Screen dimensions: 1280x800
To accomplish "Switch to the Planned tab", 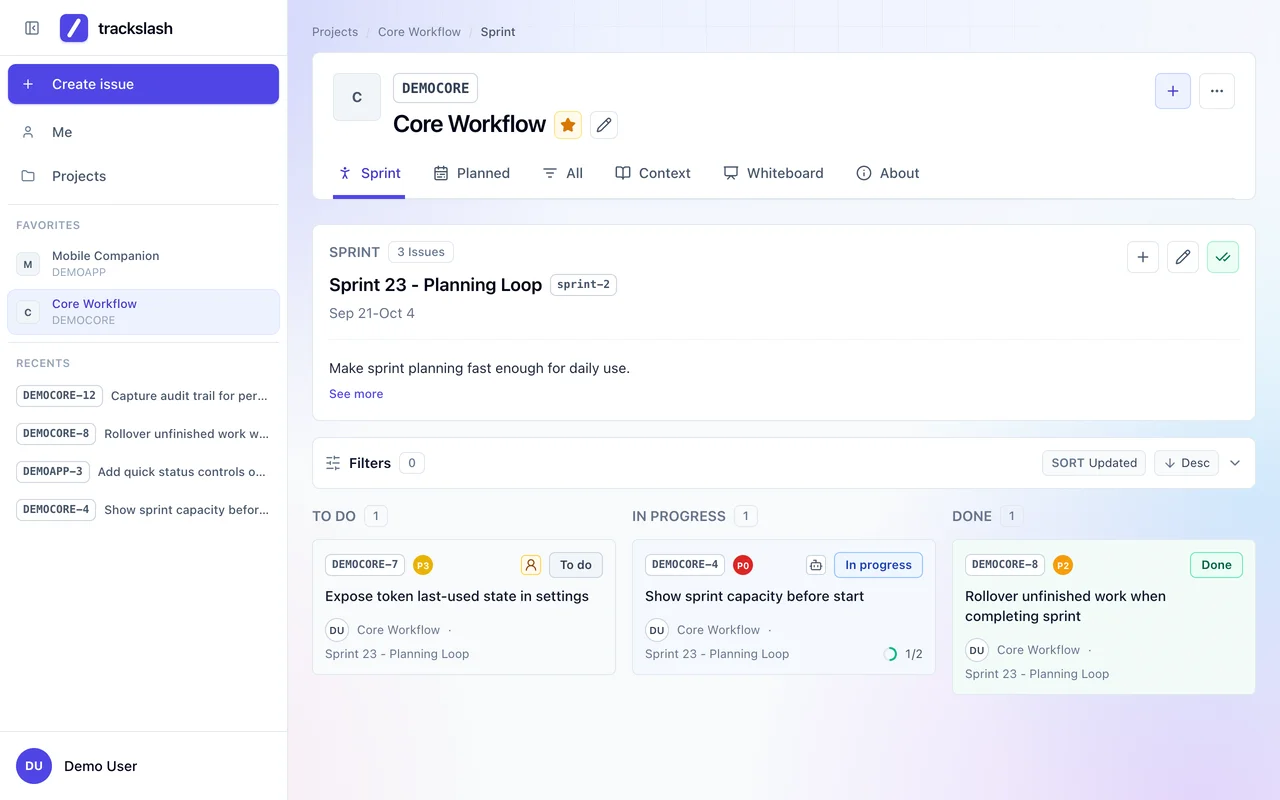I will pyautogui.click(x=472, y=173).
